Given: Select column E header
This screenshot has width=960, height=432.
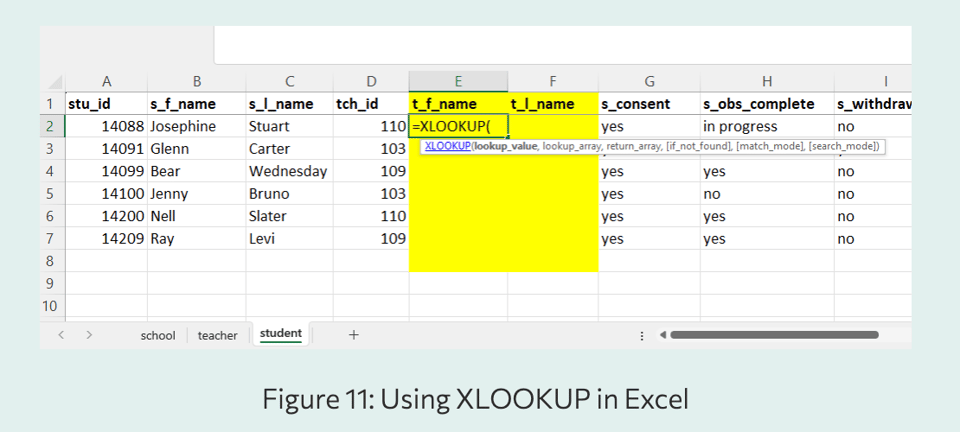Looking at the screenshot, I should [458, 81].
